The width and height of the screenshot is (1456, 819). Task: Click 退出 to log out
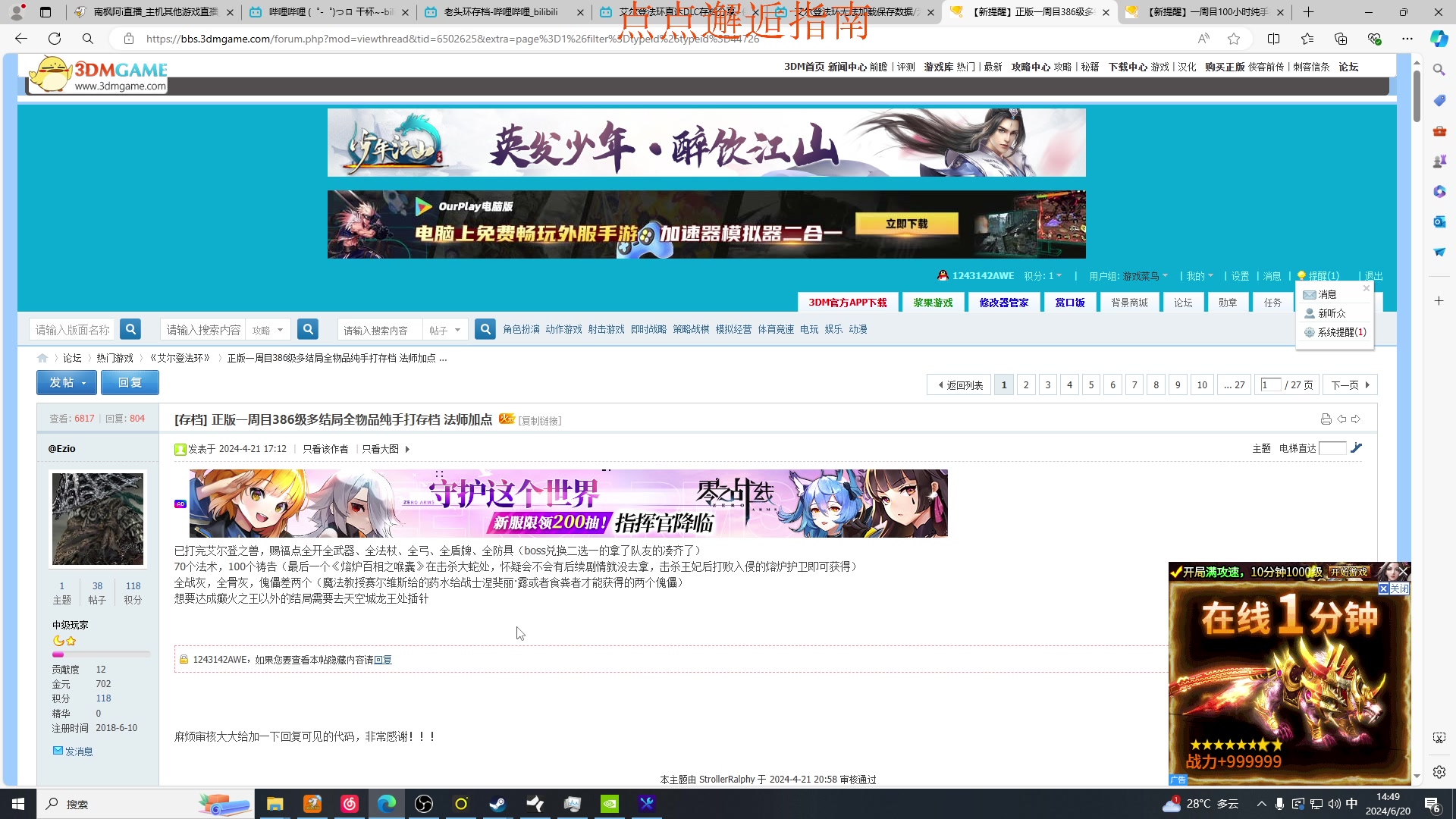pos(1373,276)
